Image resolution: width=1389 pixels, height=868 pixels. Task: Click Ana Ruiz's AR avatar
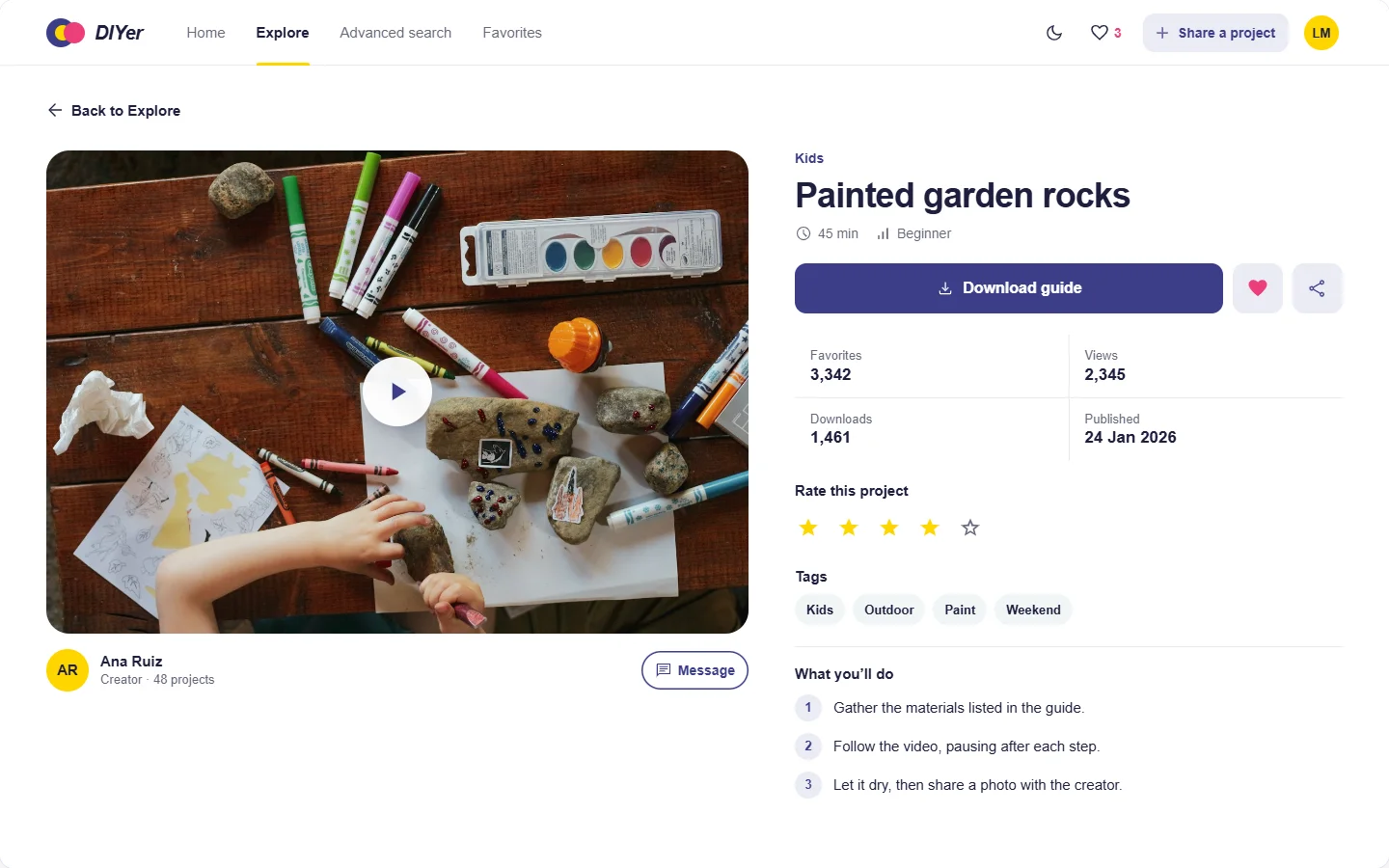click(x=68, y=670)
